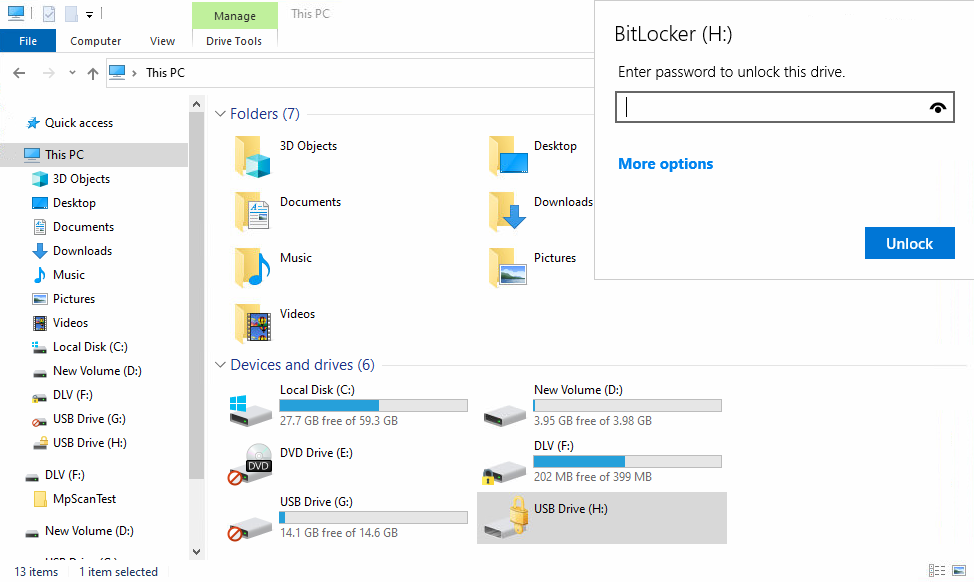Click the sidebar USB Drive (H:) lock icon
The height and width of the screenshot is (582, 974).
[40, 443]
